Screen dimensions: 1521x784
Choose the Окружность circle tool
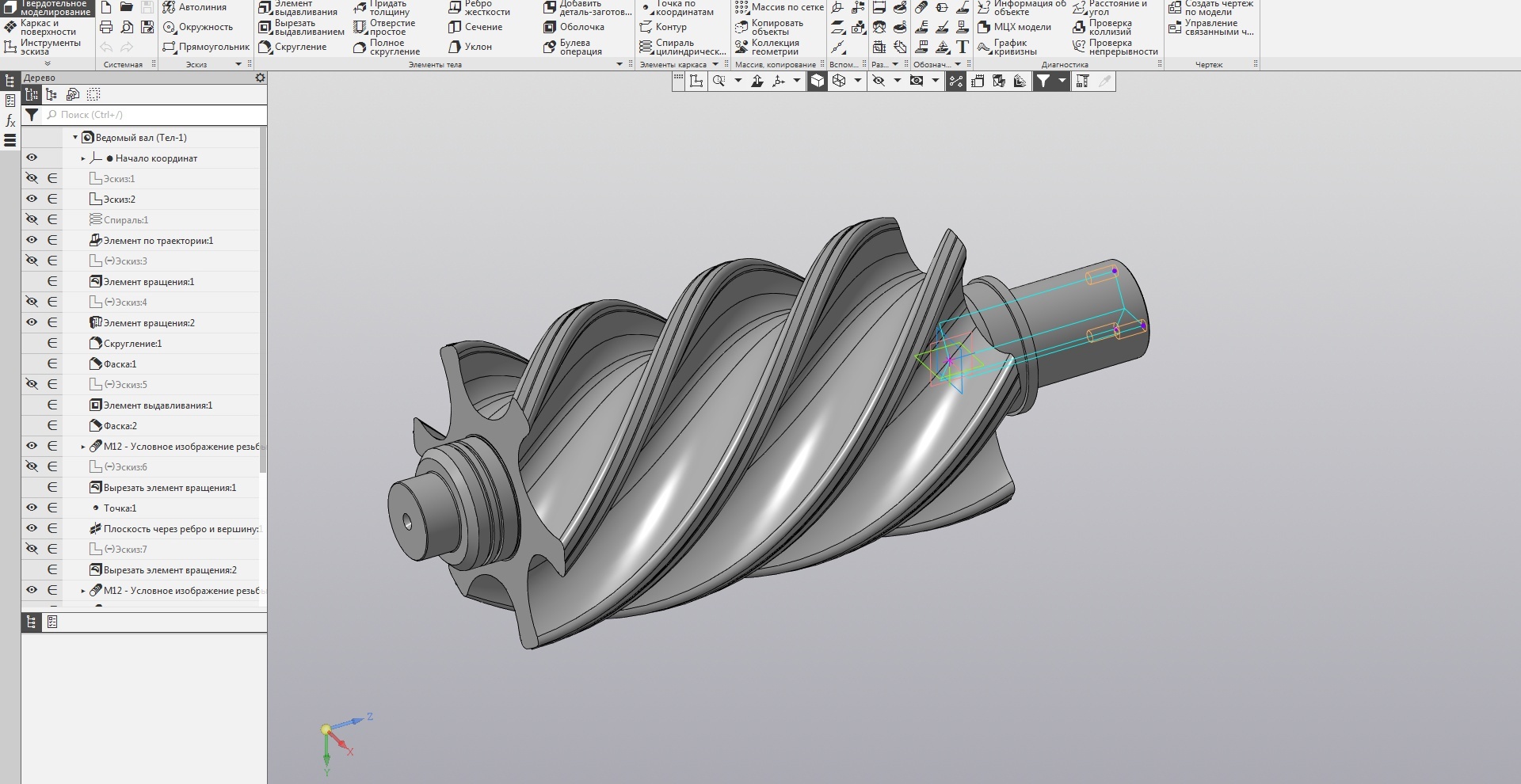[198, 27]
